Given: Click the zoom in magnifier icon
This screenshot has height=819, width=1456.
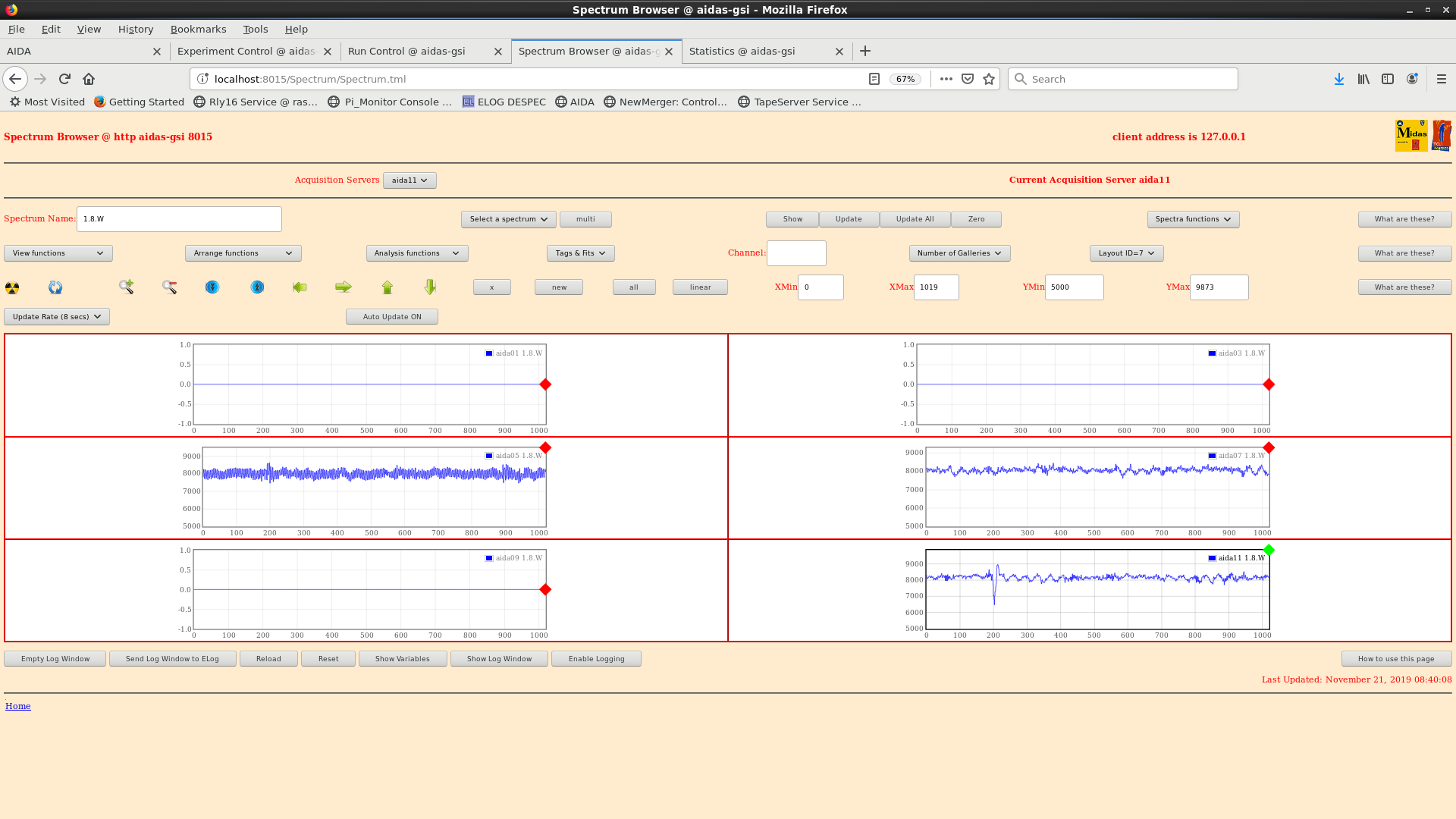Looking at the screenshot, I should point(126,287).
